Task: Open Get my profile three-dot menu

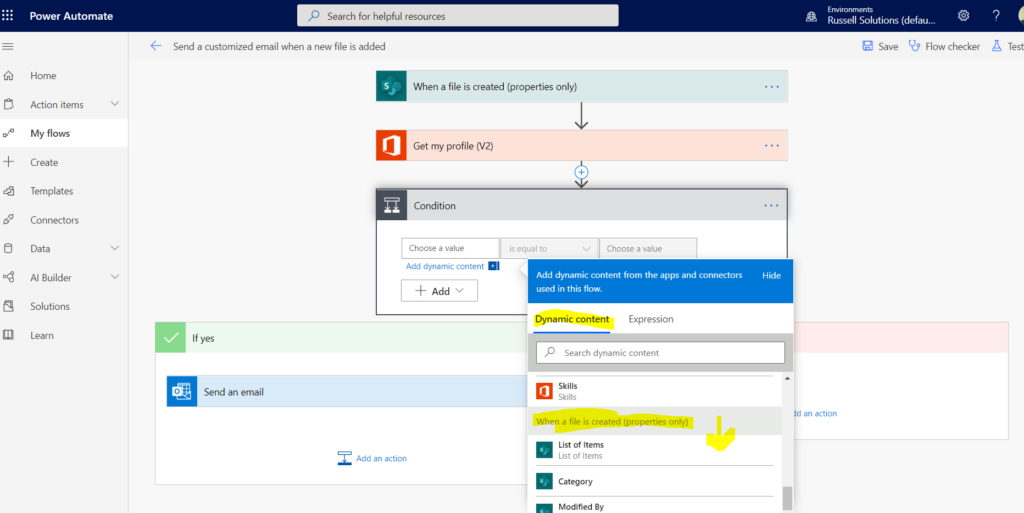Action: (x=772, y=146)
